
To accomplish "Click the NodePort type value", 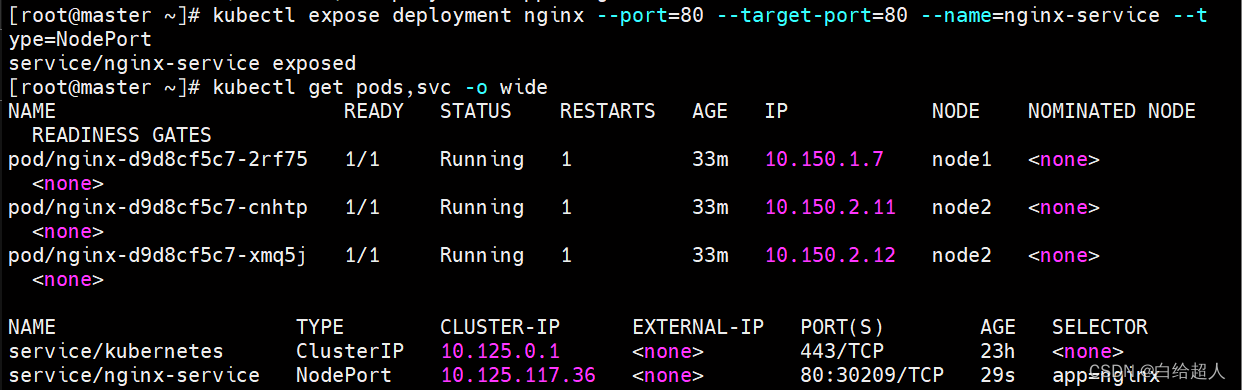I will click(x=344, y=376).
